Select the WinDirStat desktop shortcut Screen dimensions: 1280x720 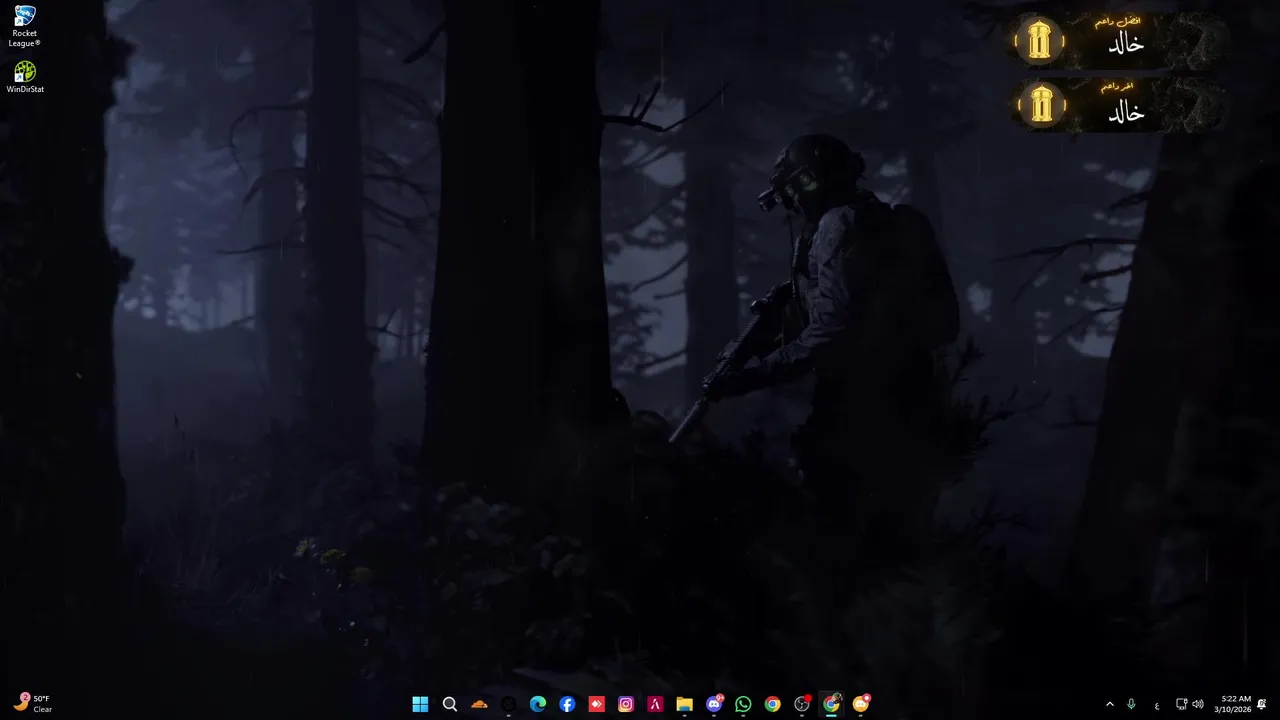pyautogui.click(x=25, y=78)
